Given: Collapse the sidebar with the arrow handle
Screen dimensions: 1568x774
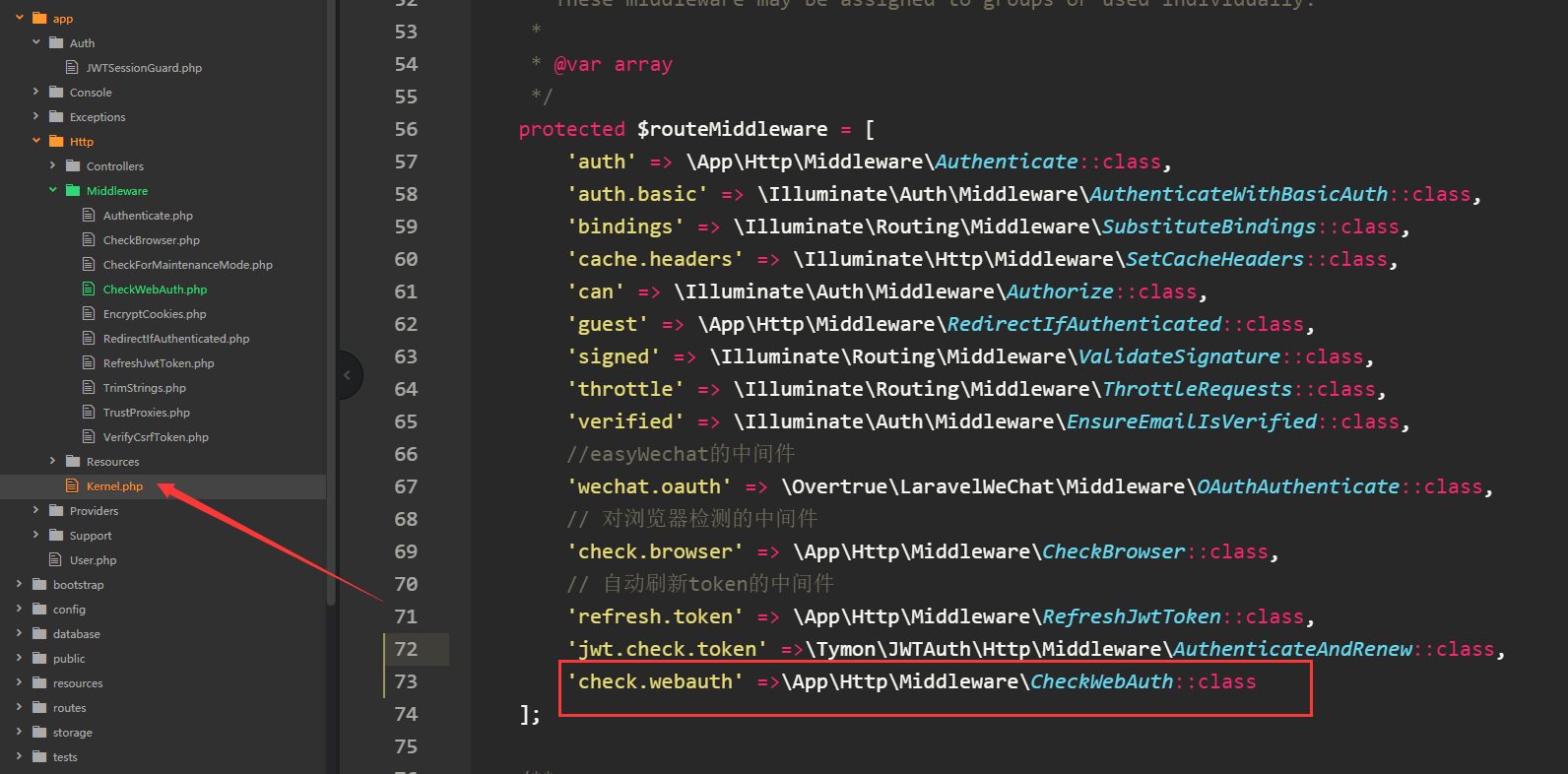Looking at the screenshot, I should click(x=349, y=375).
